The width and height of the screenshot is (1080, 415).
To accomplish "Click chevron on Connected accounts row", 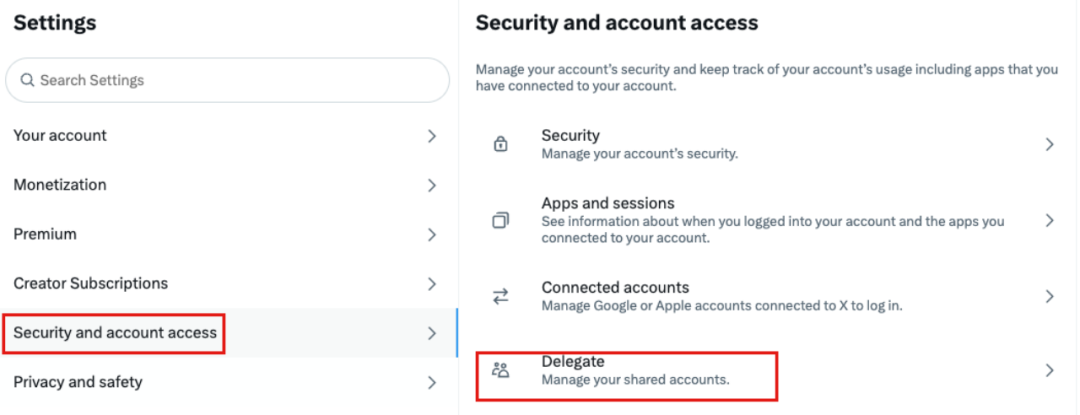I will [x=1049, y=296].
